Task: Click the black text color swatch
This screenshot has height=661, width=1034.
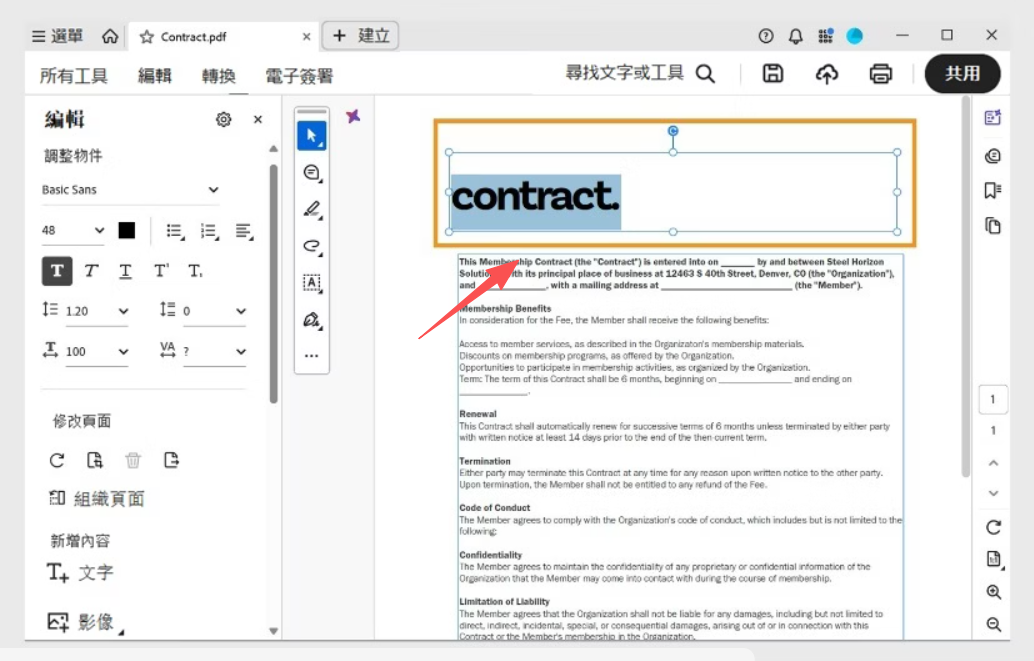Action: [126, 230]
